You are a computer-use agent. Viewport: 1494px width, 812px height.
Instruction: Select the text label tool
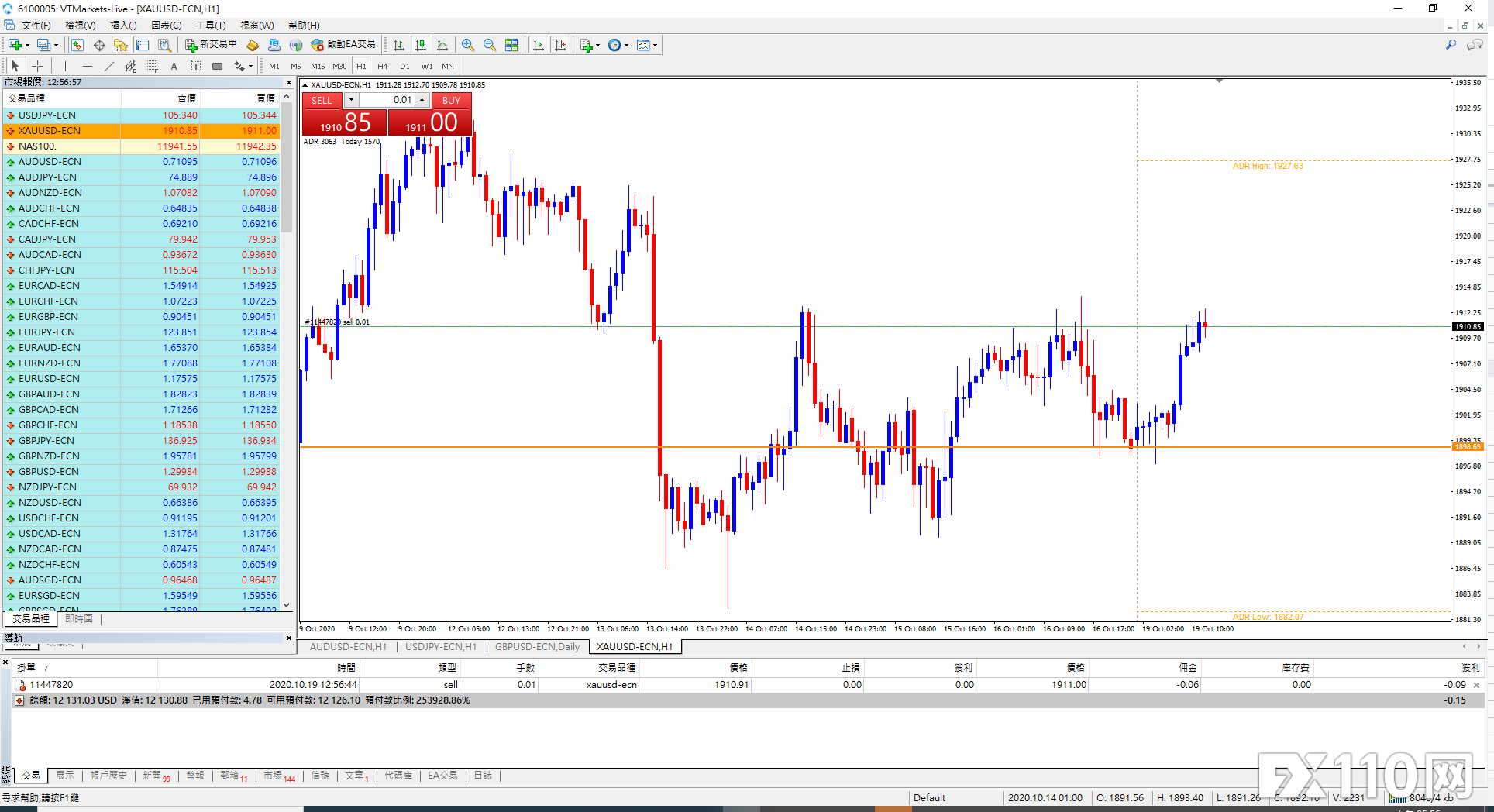pyautogui.click(x=196, y=67)
